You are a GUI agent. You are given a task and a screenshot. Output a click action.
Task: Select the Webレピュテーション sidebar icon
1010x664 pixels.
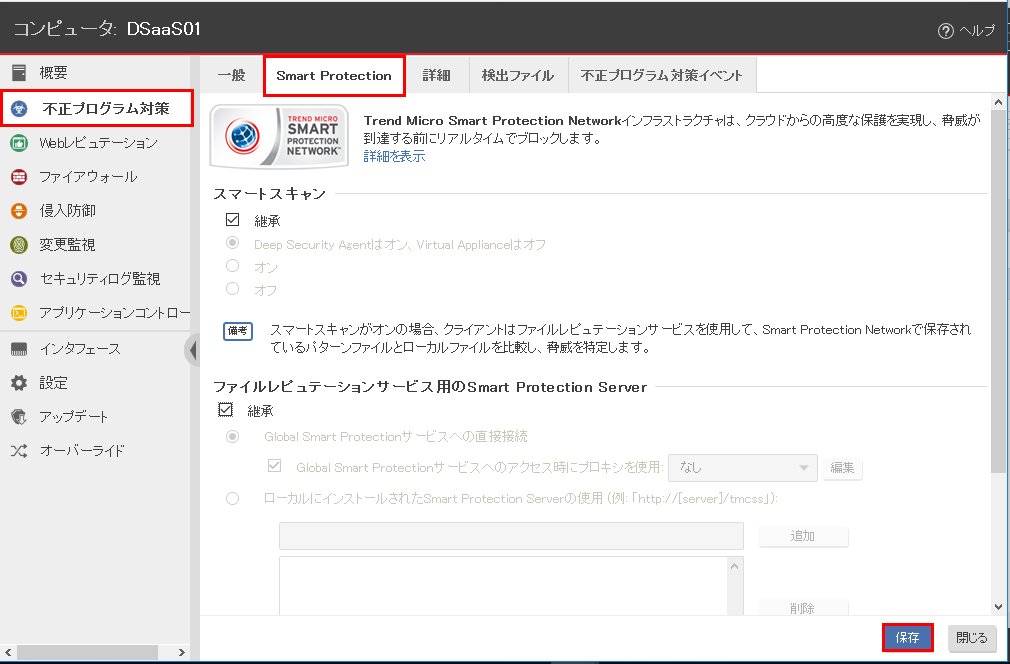18,143
